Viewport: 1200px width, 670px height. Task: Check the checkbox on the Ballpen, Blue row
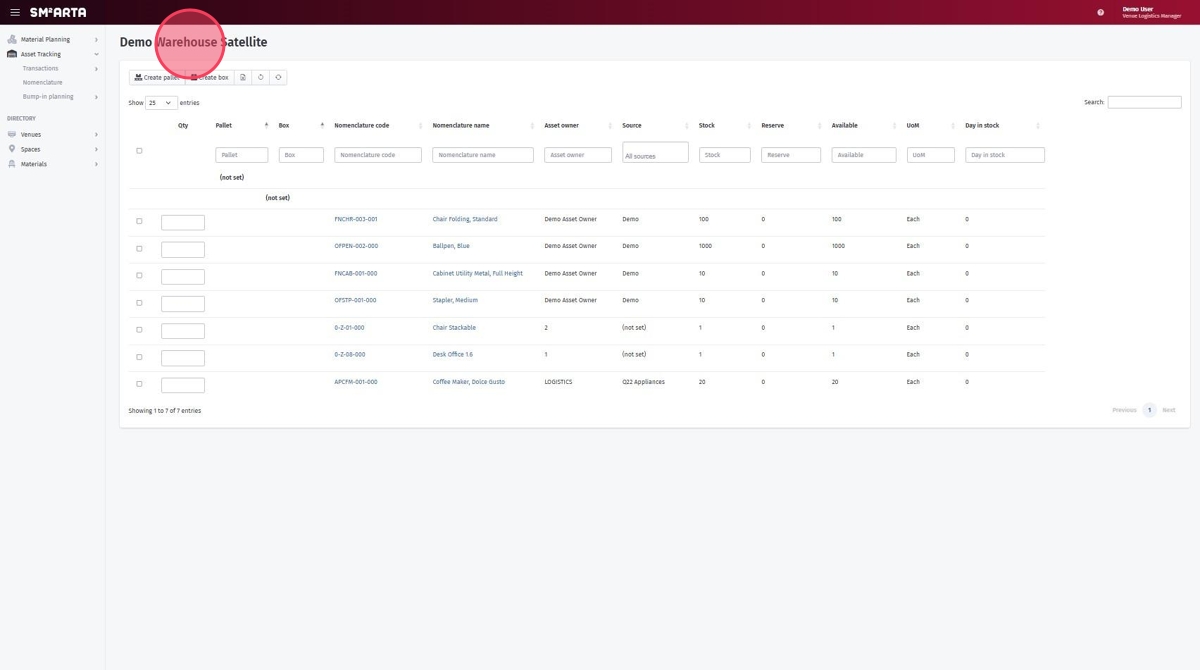pyautogui.click(x=139, y=247)
